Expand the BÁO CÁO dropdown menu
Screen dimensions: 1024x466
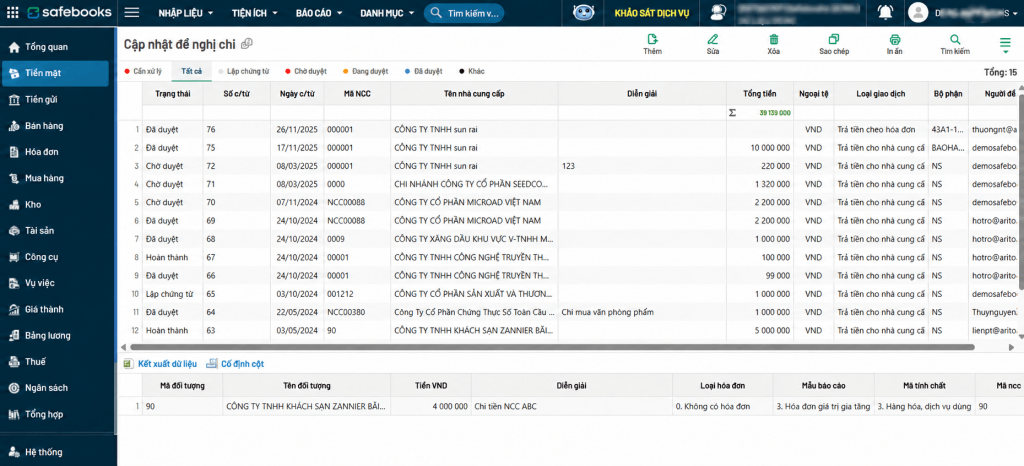319,13
